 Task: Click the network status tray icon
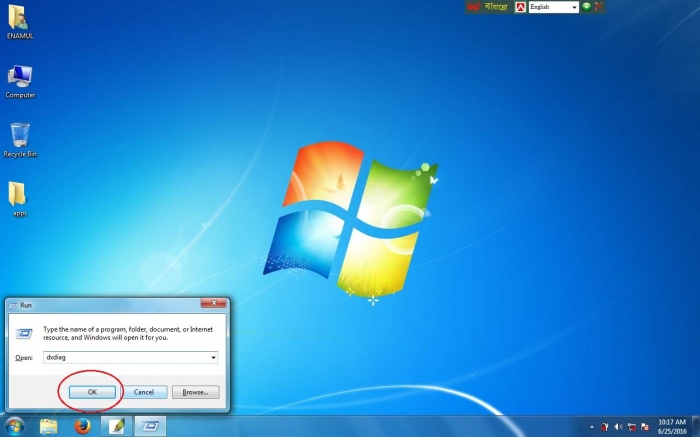coord(632,427)
